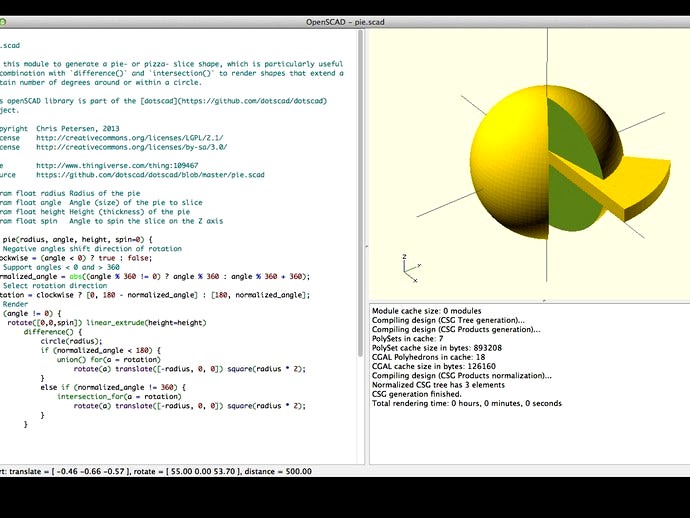Place cursor on 'pie(radius, angle, height, spin=0) {' line
The image size is (690, 518).
coord(77,239)
